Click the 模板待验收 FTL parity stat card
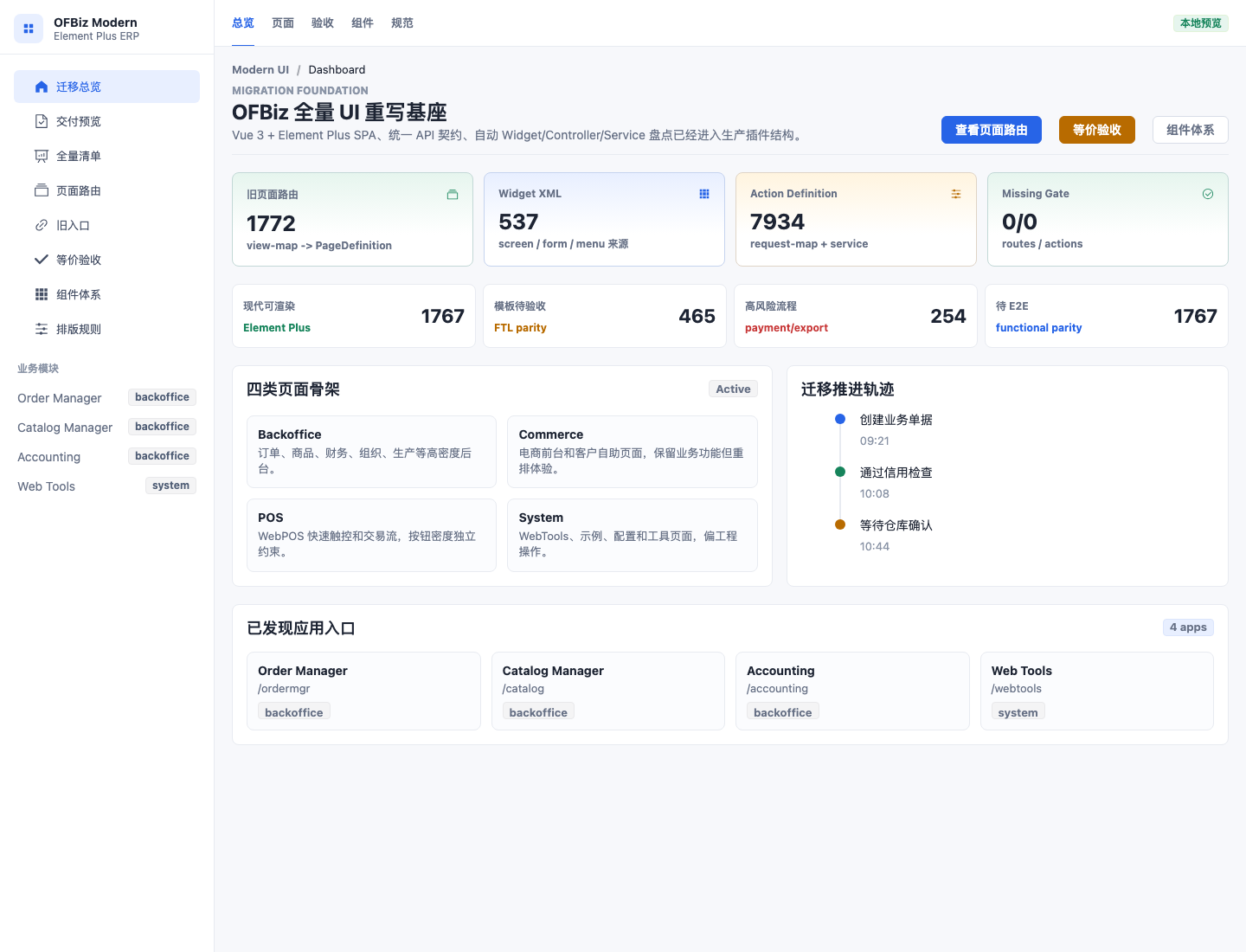The width and height of the screenshot is (1246, 952). 605,316
